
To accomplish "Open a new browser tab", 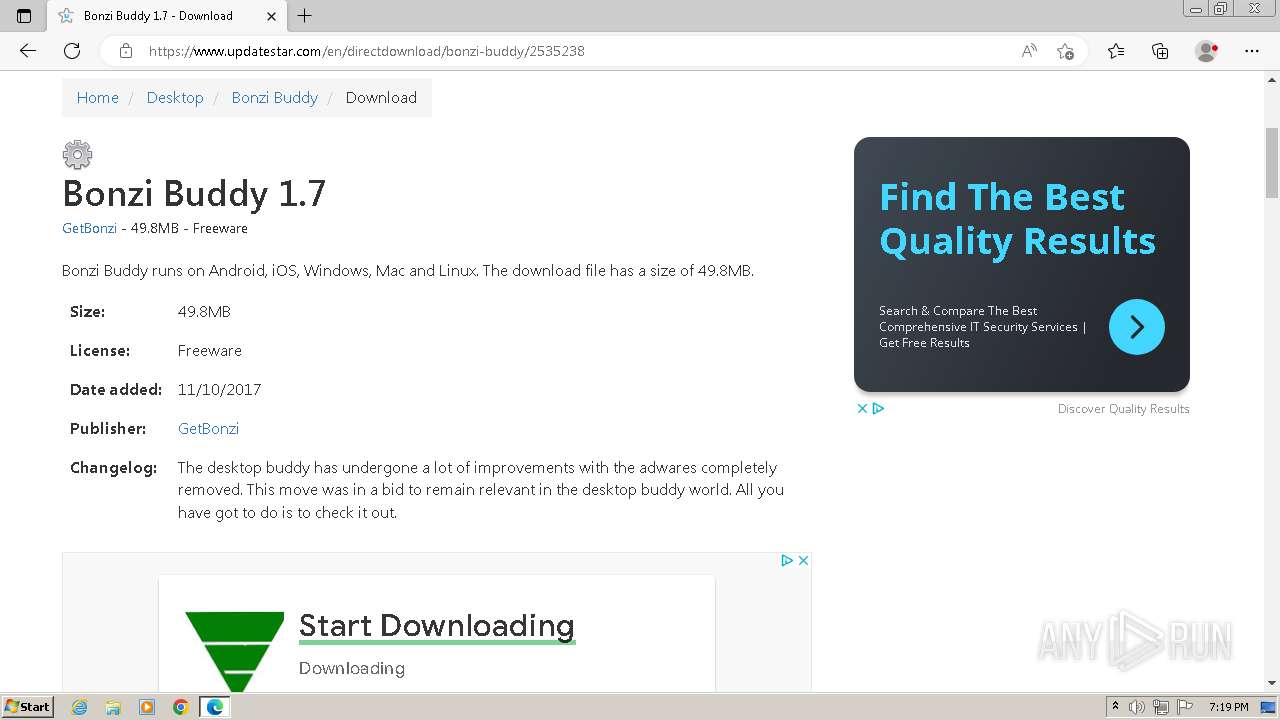I will click(x=305, y=15).
